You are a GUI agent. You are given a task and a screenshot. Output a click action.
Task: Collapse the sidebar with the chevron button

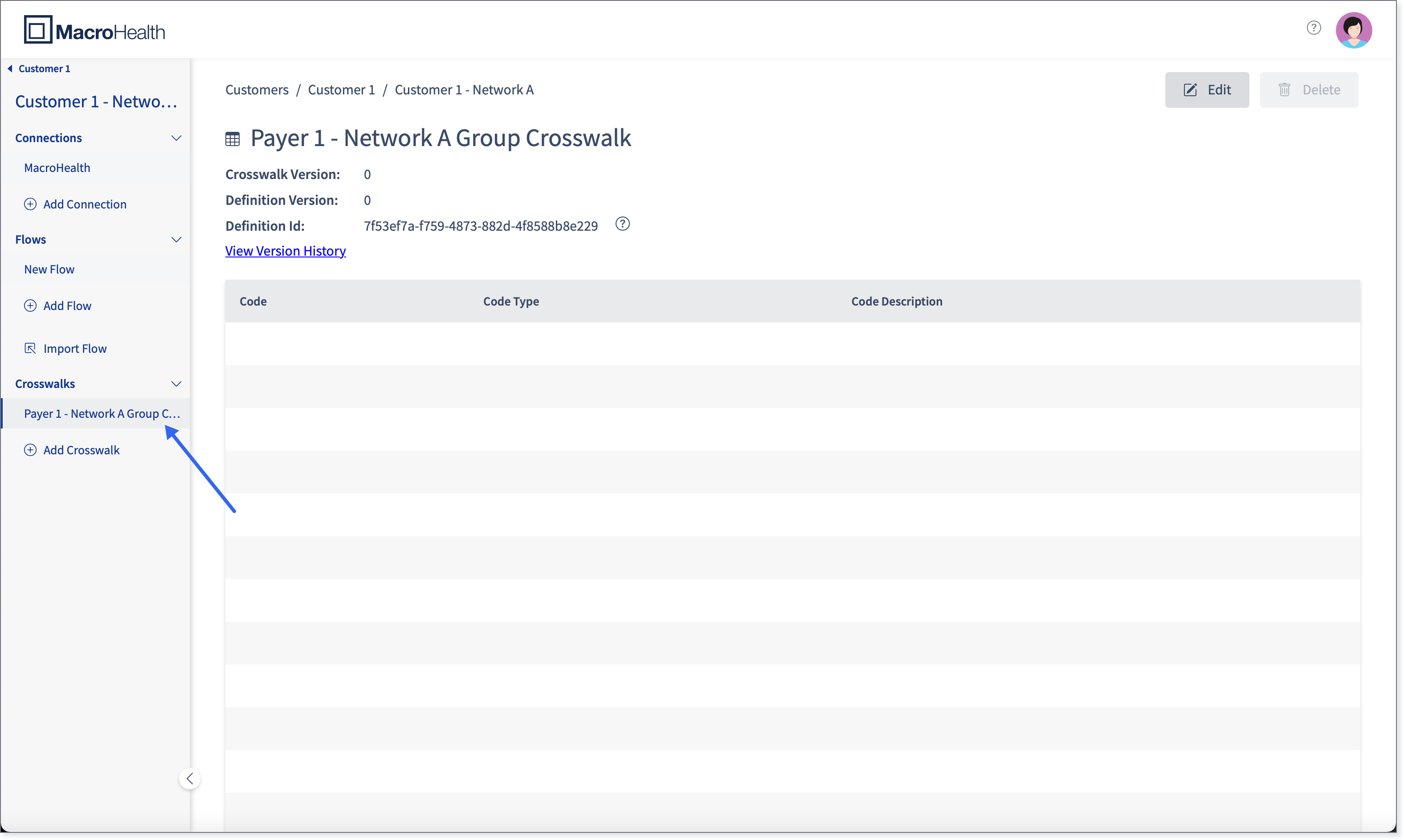point(190,779)
